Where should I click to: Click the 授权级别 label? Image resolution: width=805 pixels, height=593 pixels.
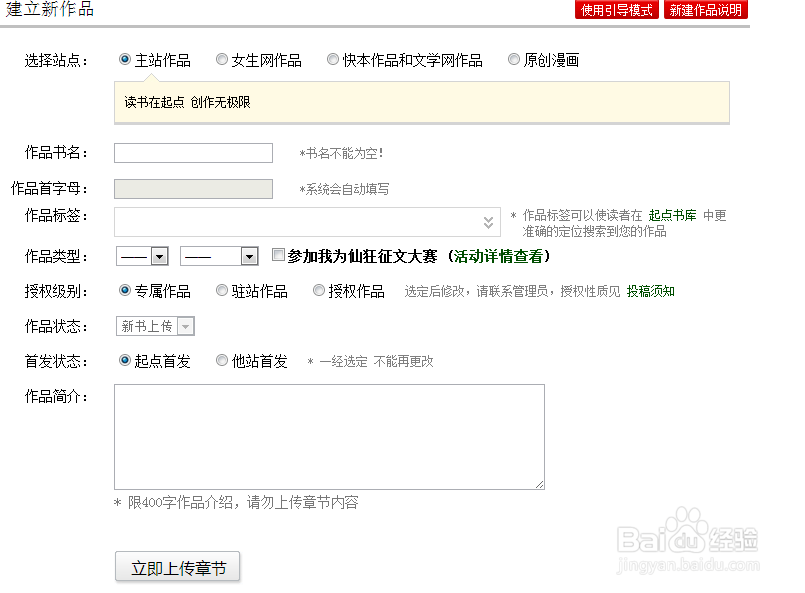click(56, 292)
